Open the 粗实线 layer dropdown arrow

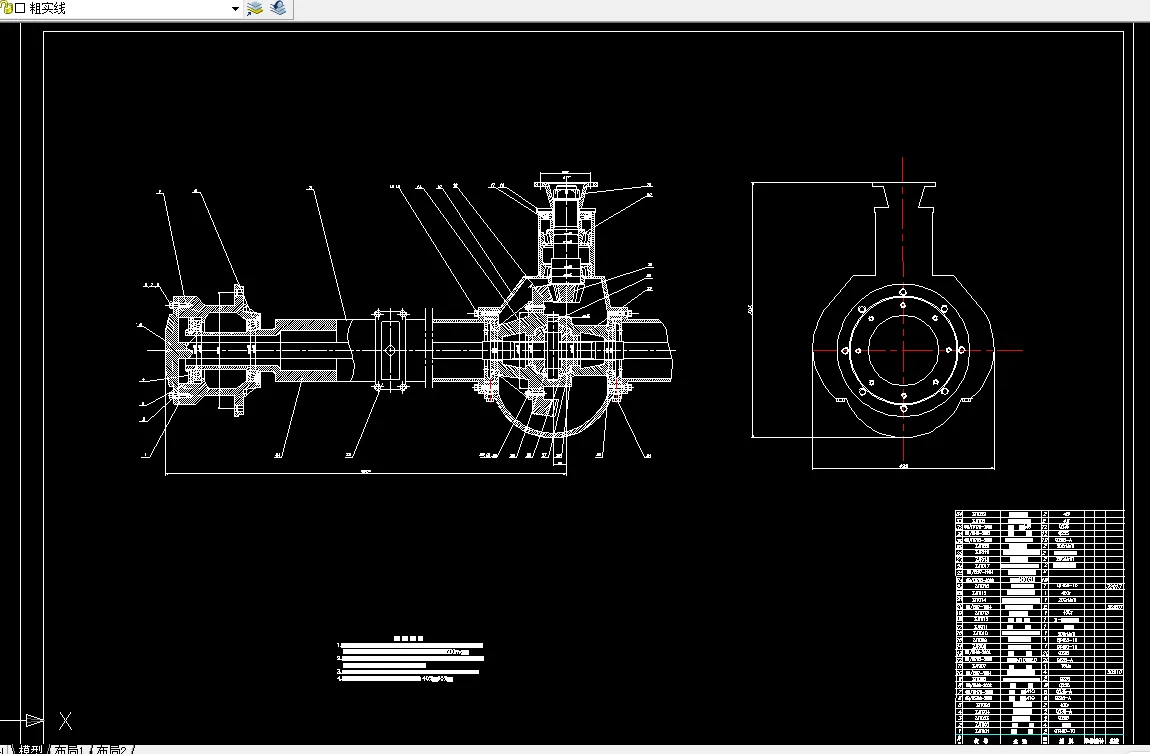point(235,9)
